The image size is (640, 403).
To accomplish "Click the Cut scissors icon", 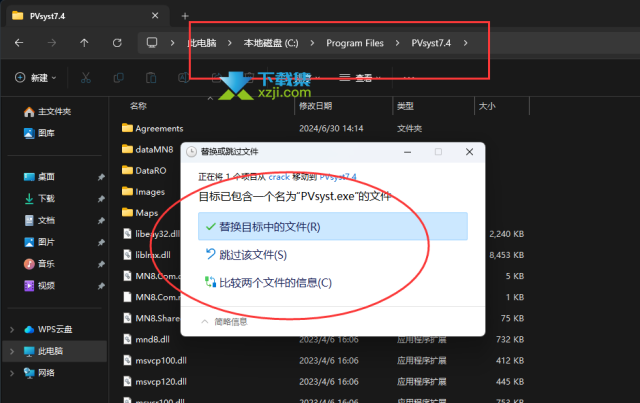I will pos(86,78).
